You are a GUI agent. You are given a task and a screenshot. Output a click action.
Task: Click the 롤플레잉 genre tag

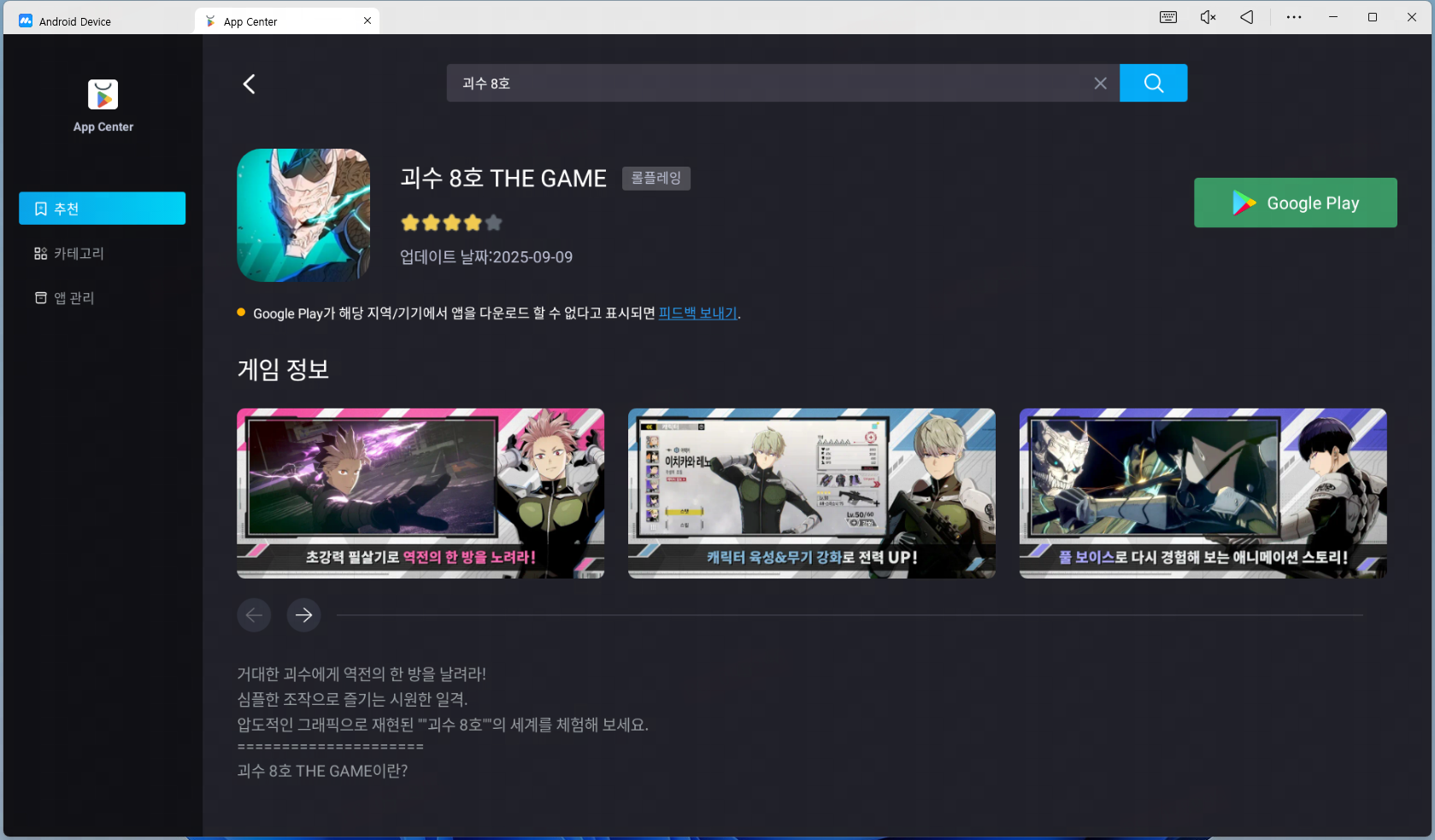click(x=656, y=178)
